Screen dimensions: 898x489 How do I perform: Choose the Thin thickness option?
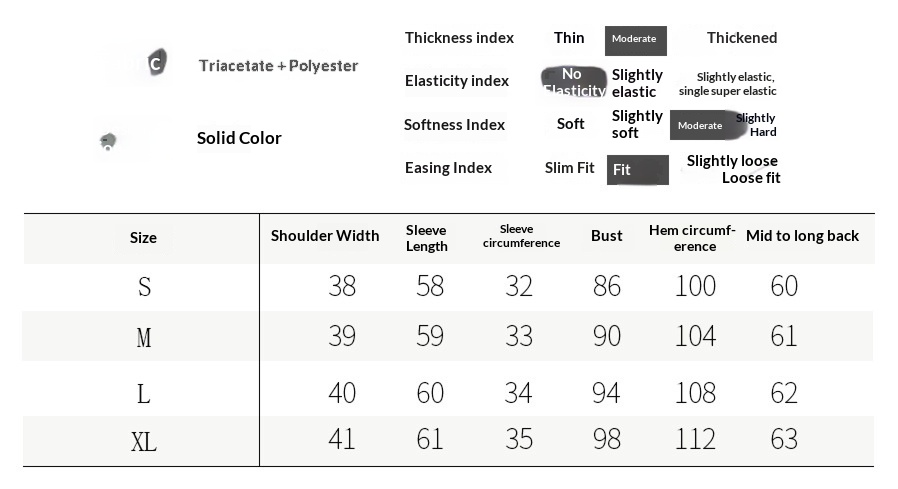569,38
